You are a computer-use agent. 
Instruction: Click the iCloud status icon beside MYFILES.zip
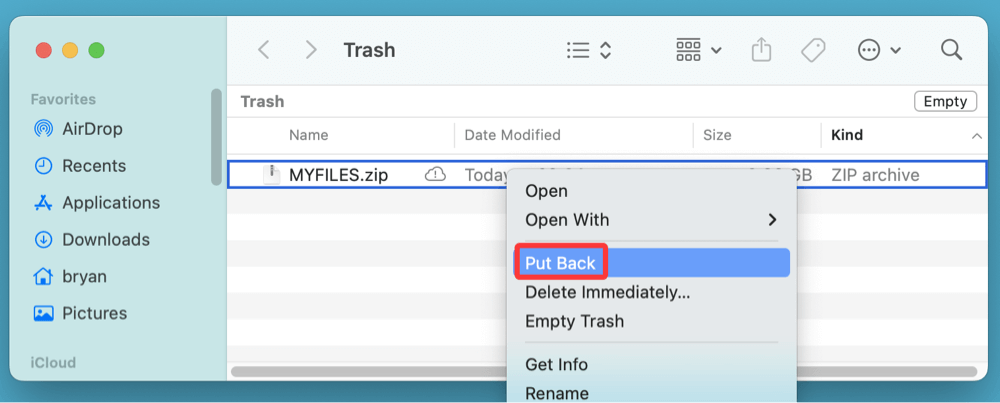point(435,174)
